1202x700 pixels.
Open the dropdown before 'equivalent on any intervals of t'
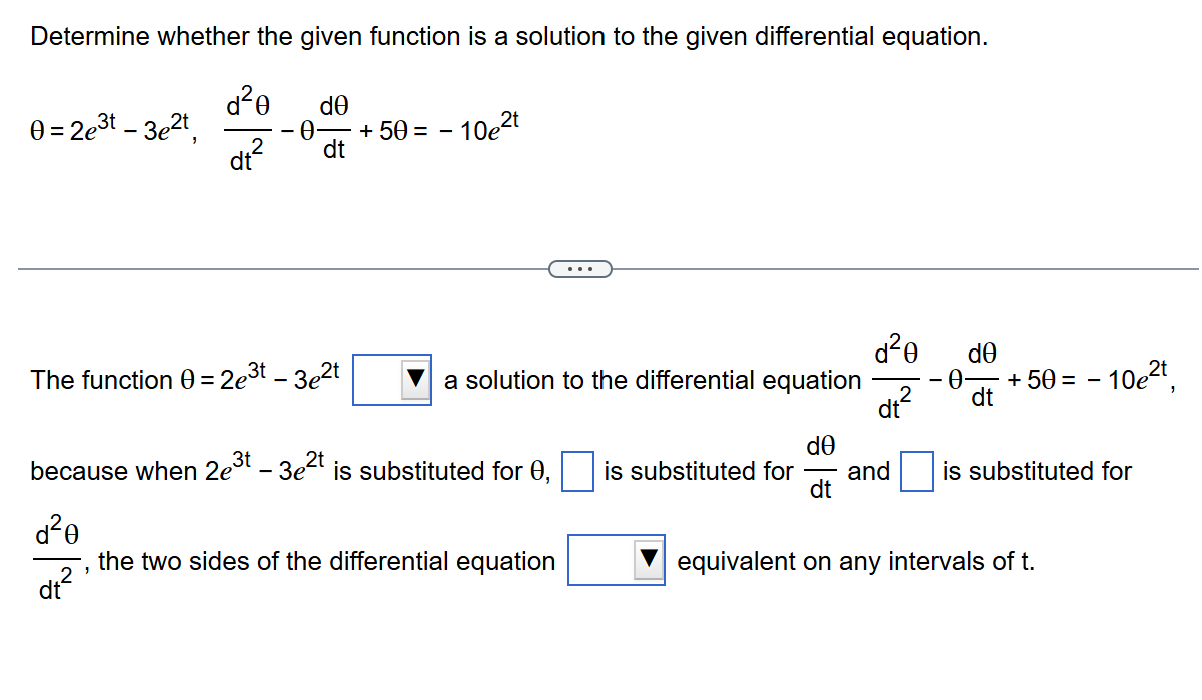click(616, 561)
